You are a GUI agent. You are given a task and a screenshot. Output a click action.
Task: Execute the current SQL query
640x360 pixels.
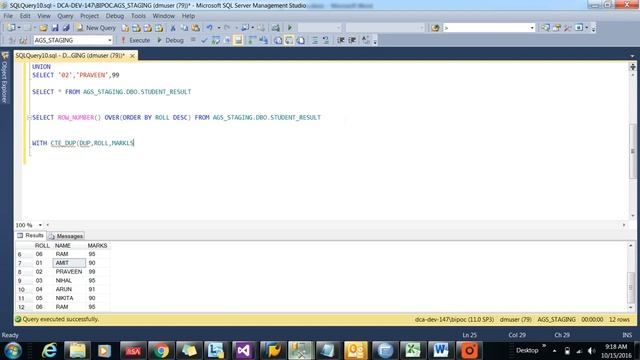coord(135,40)
